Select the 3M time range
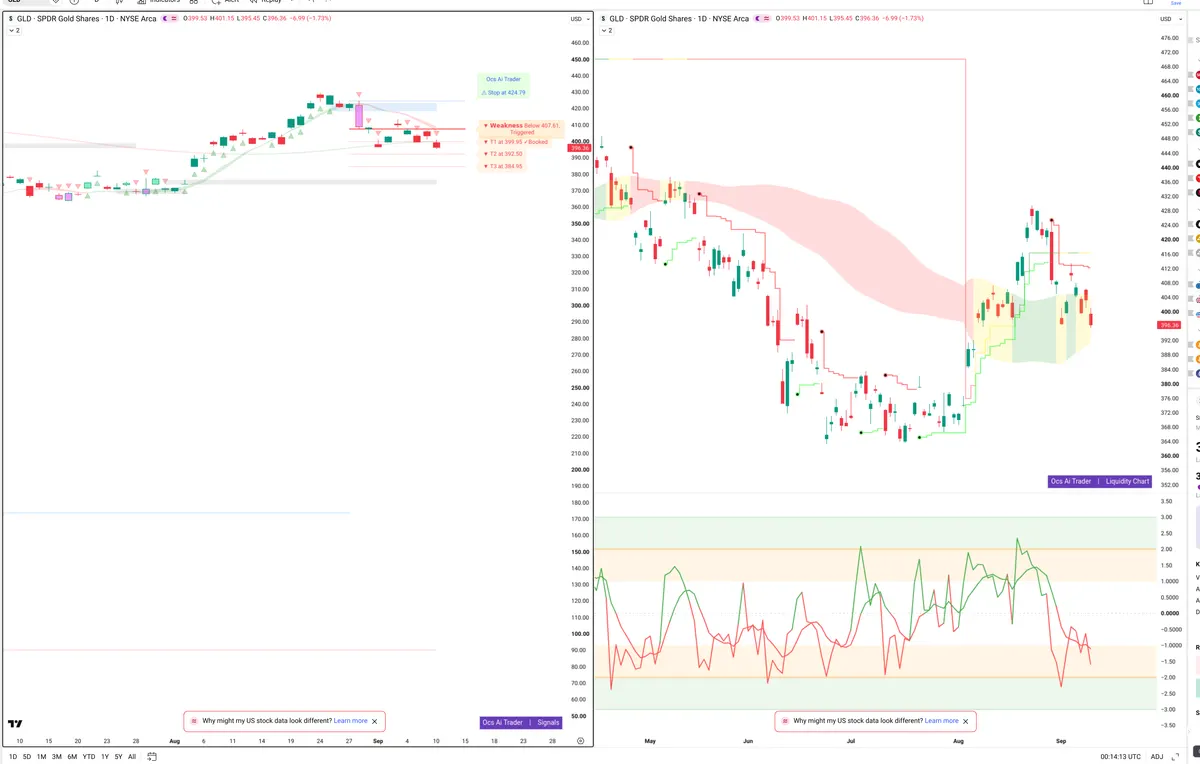Screen dimensions: 1200x764 (x=57, y=756)
